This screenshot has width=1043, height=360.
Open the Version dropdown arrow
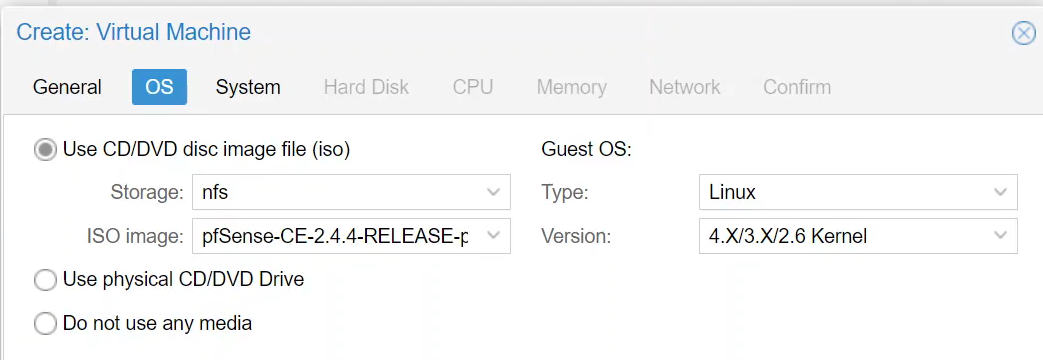tap(1000, 236)
